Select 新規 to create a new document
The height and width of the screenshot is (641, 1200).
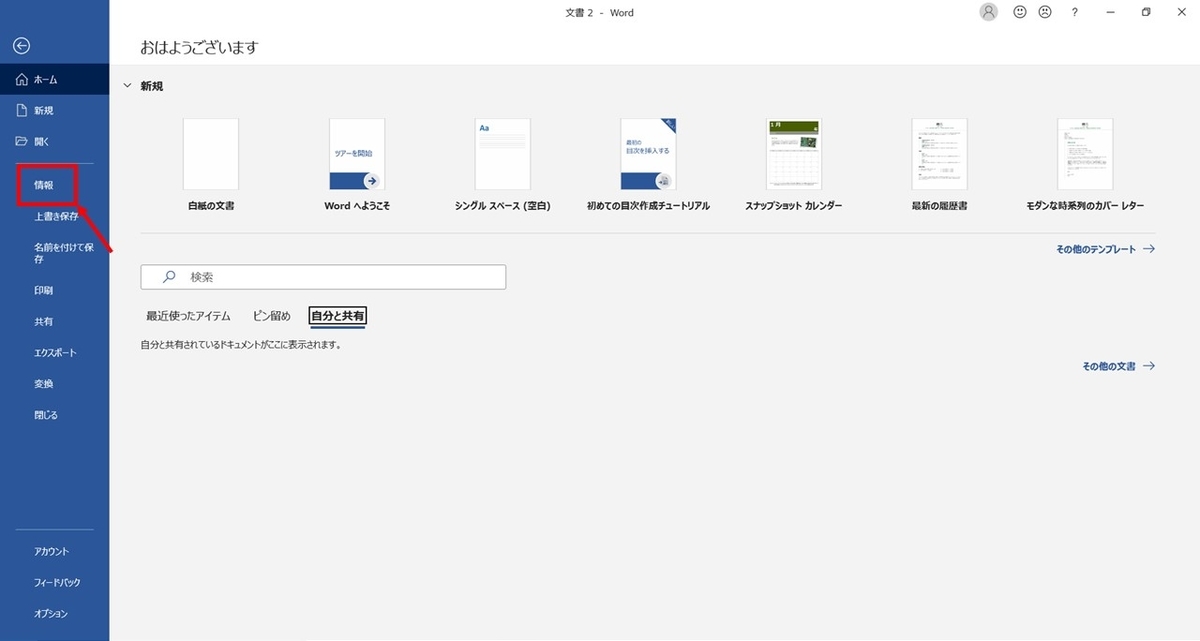43,110
